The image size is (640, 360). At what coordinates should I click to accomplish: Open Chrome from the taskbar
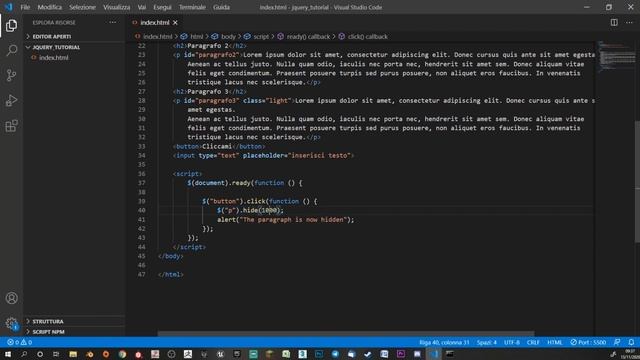point(122,354)
